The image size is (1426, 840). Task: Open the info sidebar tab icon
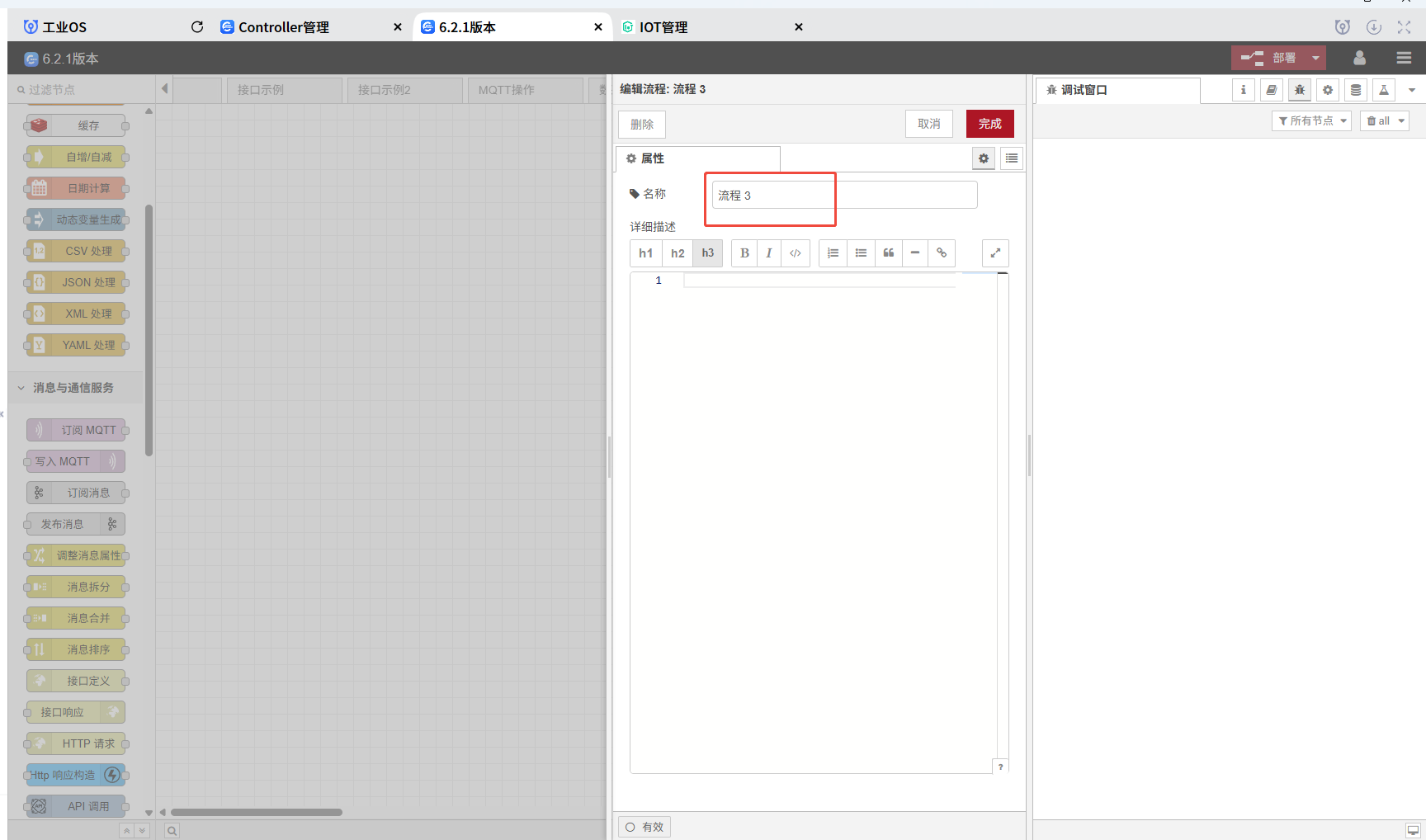[x=1244, y=90]
